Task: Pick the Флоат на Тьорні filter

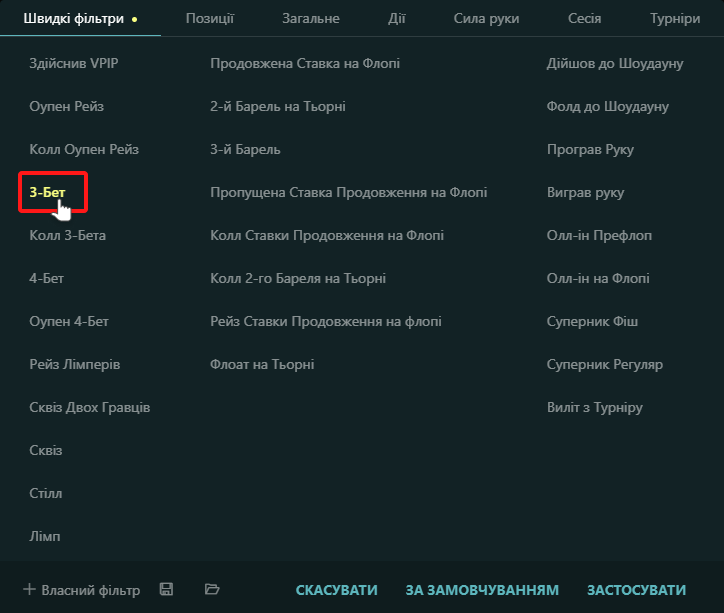Action: [x=262, y=364]
